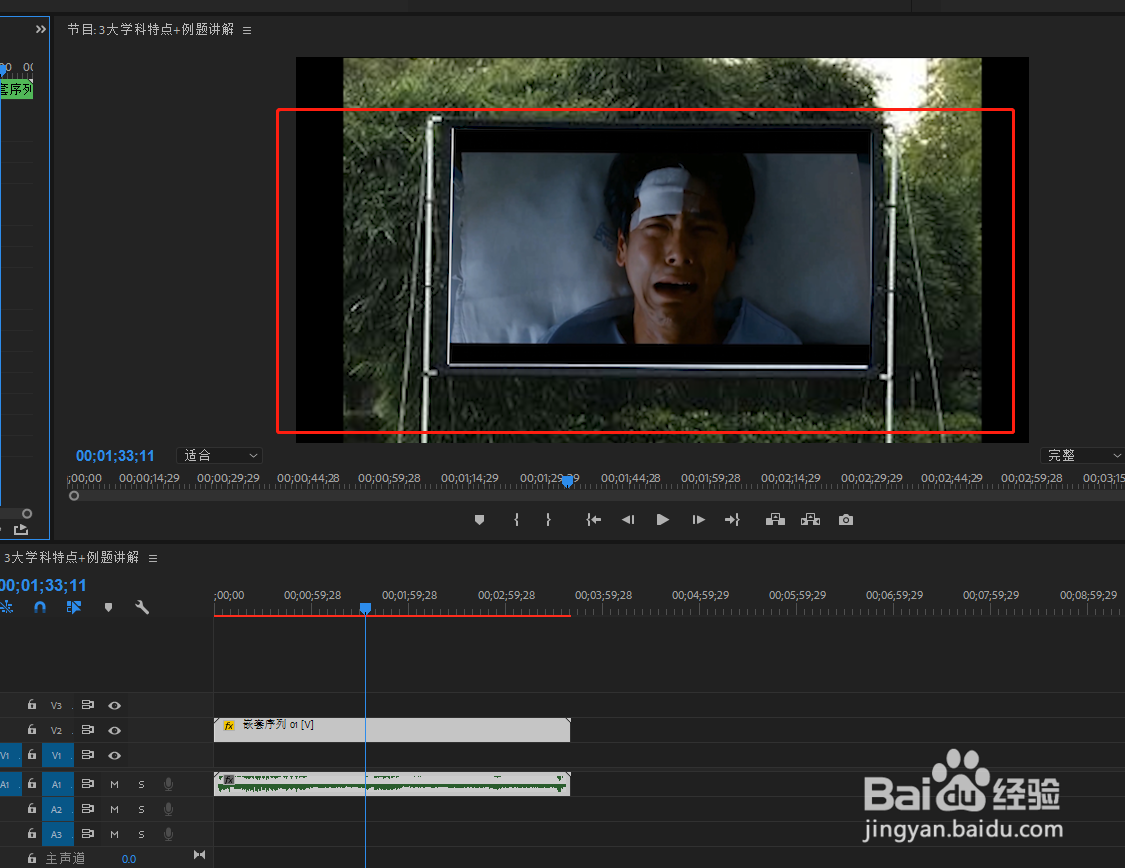The image size is (1125, 868).
Task: Add a marker in Program monitor
Action: click(x=479, y=520)
